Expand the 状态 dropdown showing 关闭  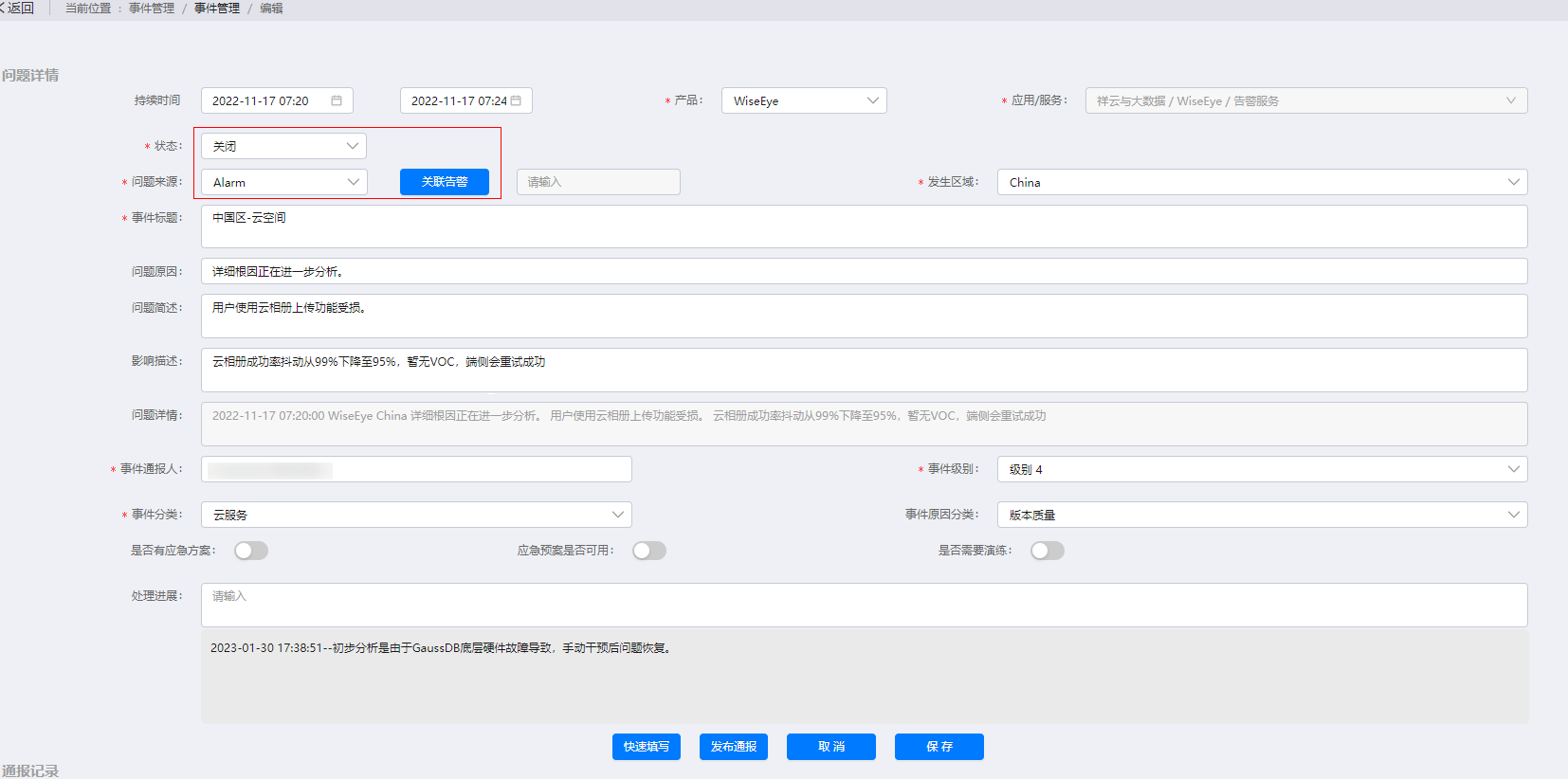(283, 146)
